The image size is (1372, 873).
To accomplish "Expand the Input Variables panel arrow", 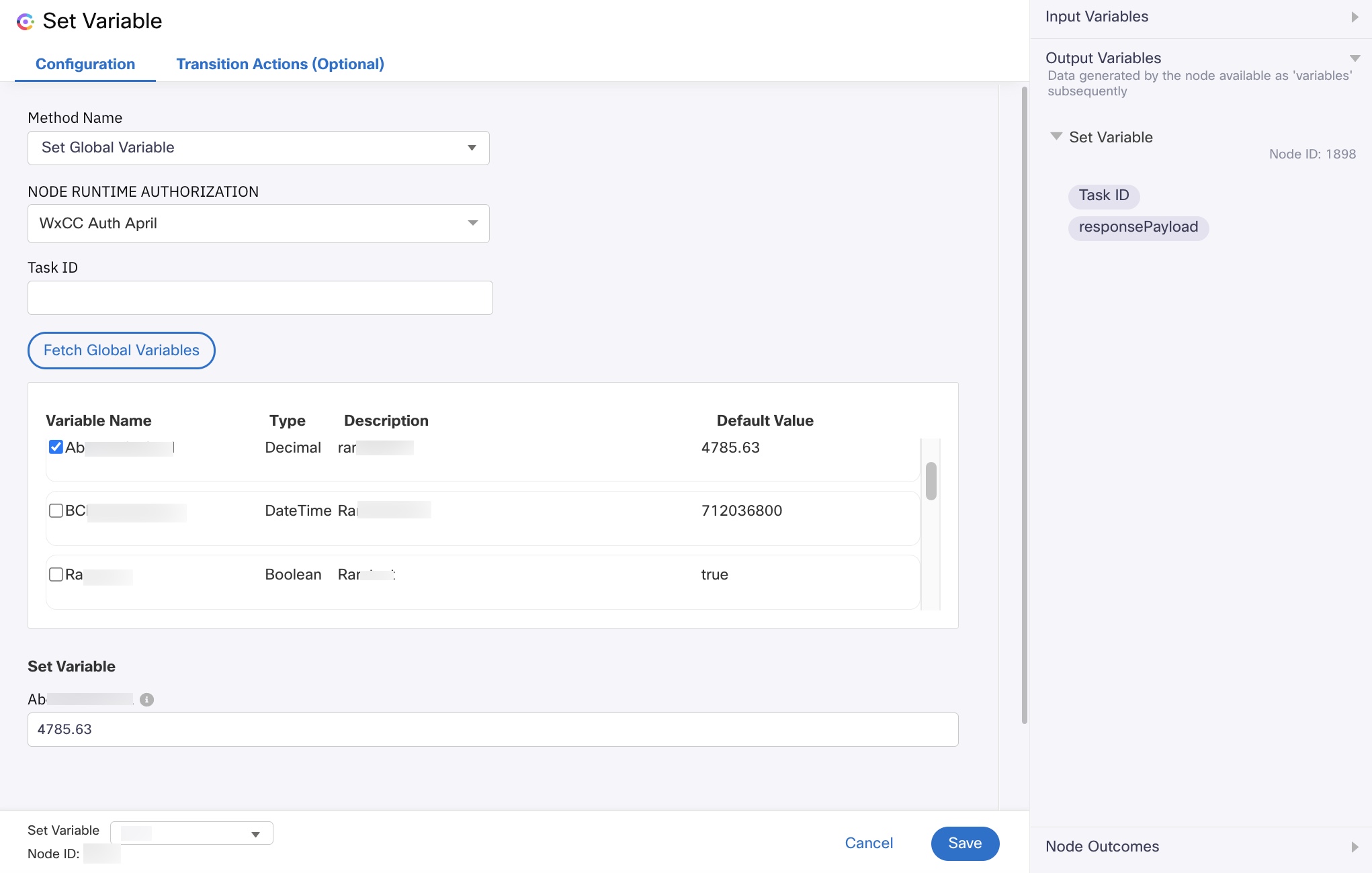I will [x=1355, y=17].
